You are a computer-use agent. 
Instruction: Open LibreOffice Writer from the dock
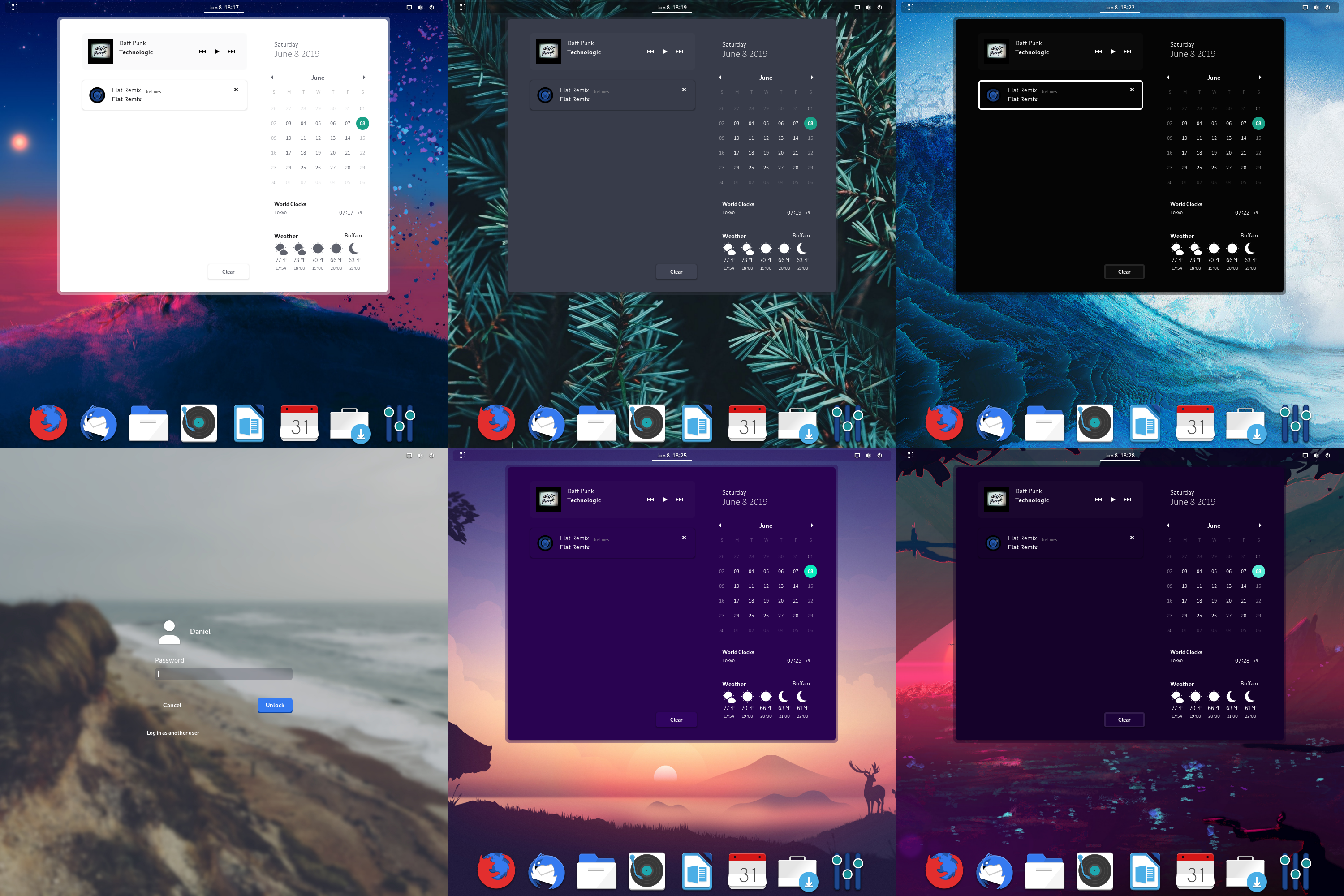[x=249, y=423]
